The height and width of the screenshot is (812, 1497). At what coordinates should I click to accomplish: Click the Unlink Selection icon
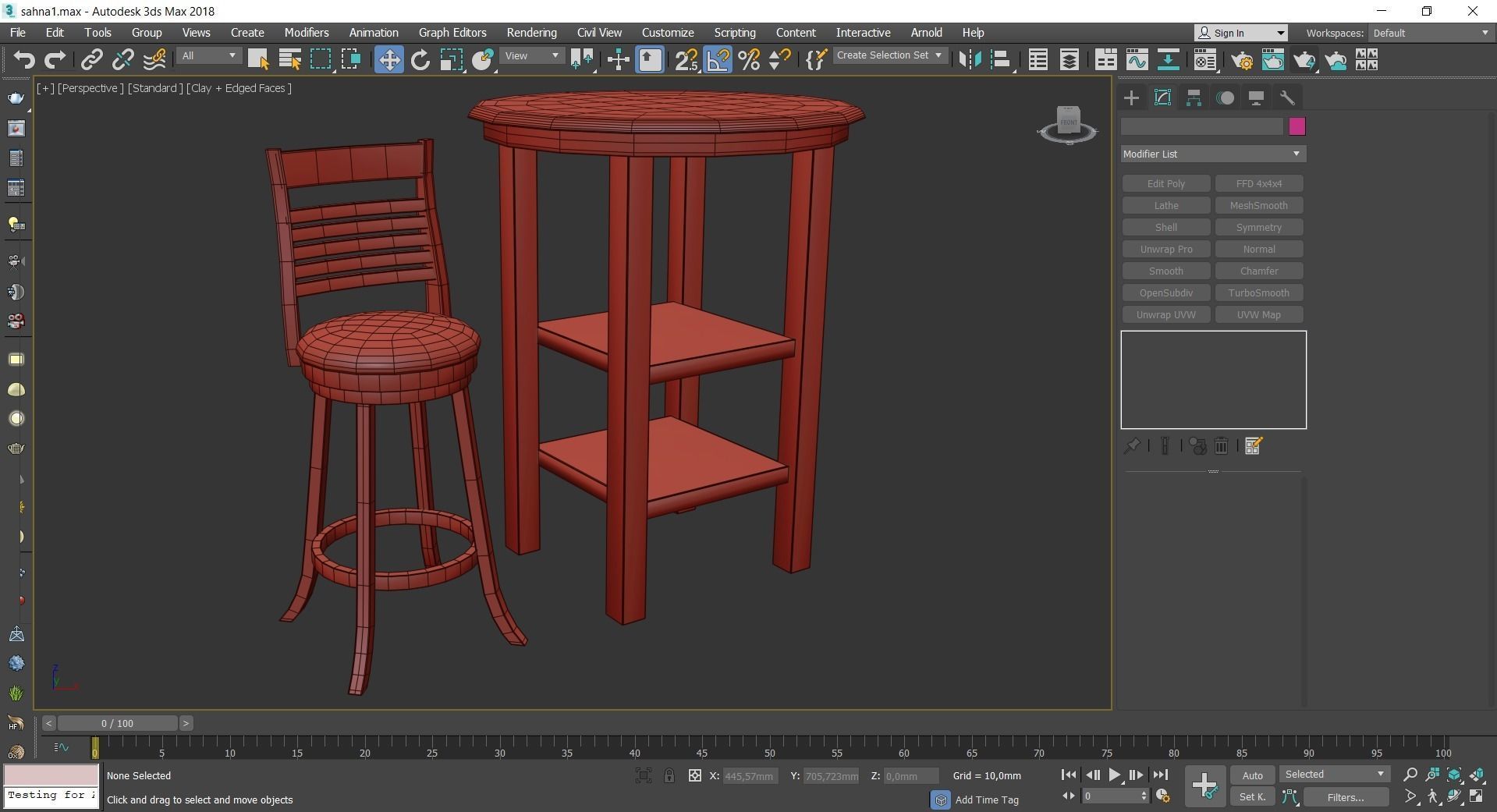[x=122, y=60]
